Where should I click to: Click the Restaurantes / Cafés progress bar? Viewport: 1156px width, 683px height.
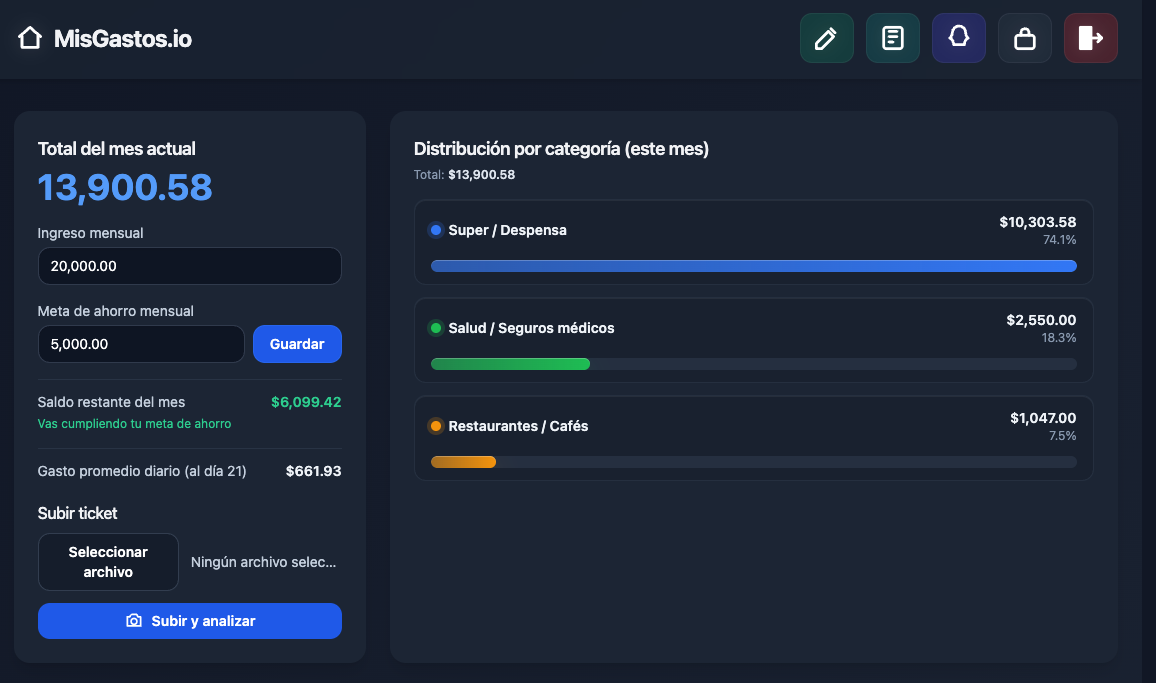click(753, 462)
